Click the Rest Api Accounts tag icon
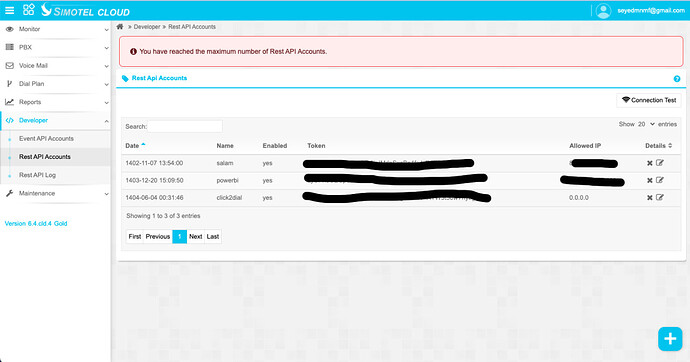The width and height of the screenshot is (690, 362). click(x=125, y=78)
